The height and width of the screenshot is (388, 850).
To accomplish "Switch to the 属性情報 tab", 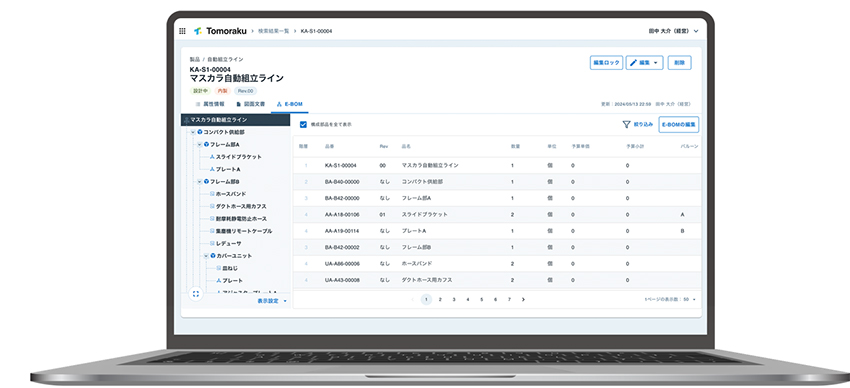I will [x=210, y=104].
